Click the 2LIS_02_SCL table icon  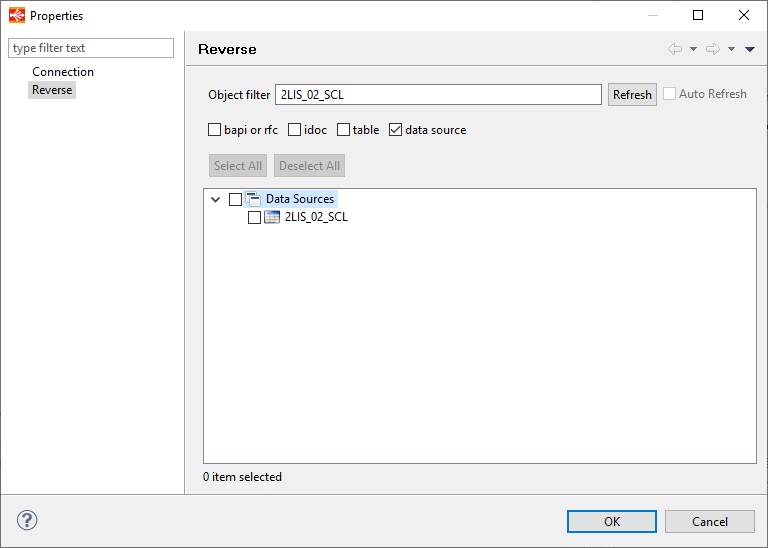(272, 217)
